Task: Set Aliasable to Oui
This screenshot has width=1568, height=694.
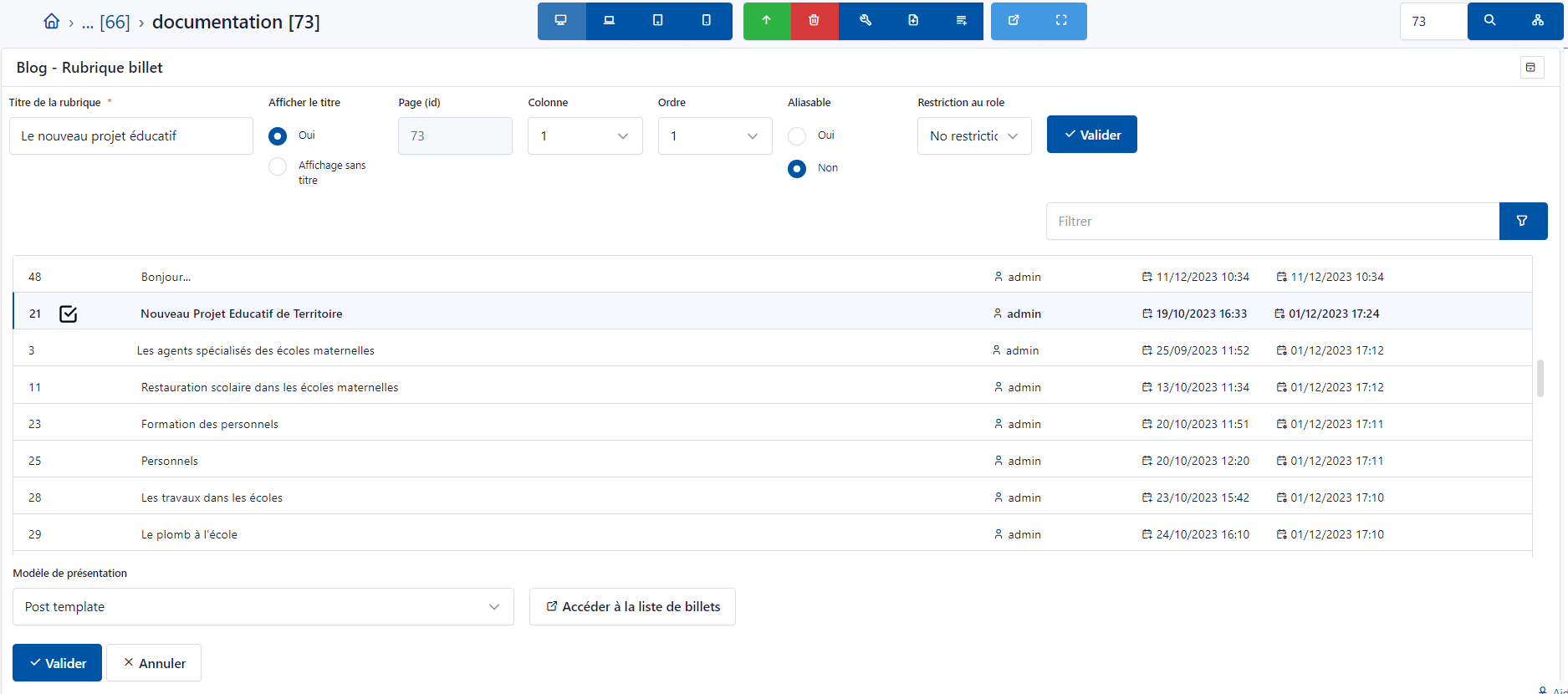Action: pos(797,135)
